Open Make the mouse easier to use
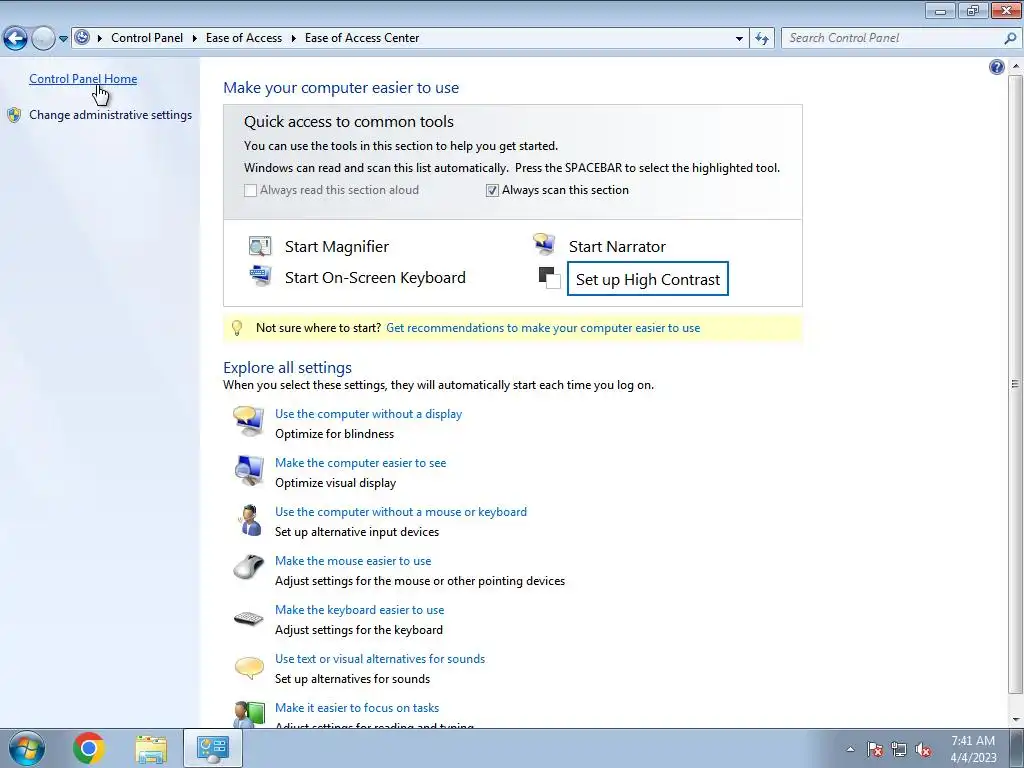 (x=353, y=561)
